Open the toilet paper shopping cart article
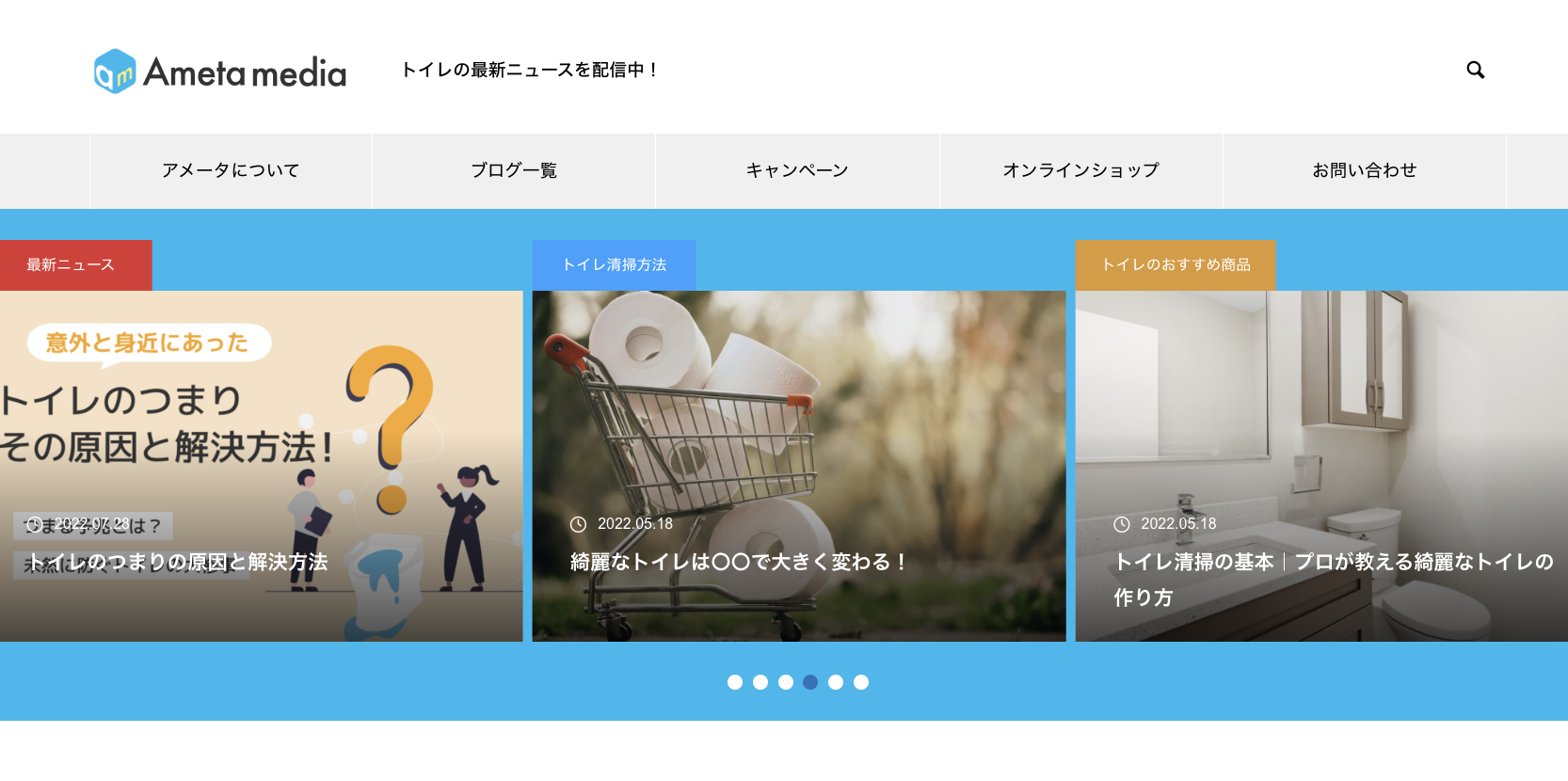 pos(799,466)
